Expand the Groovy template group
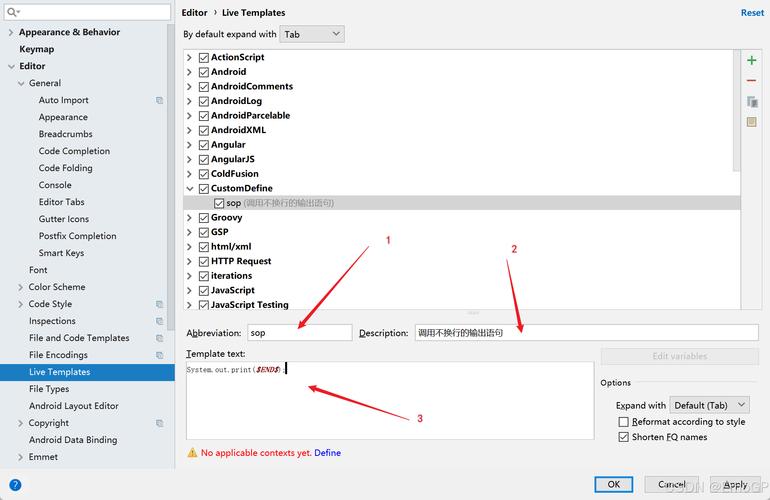 190,218
